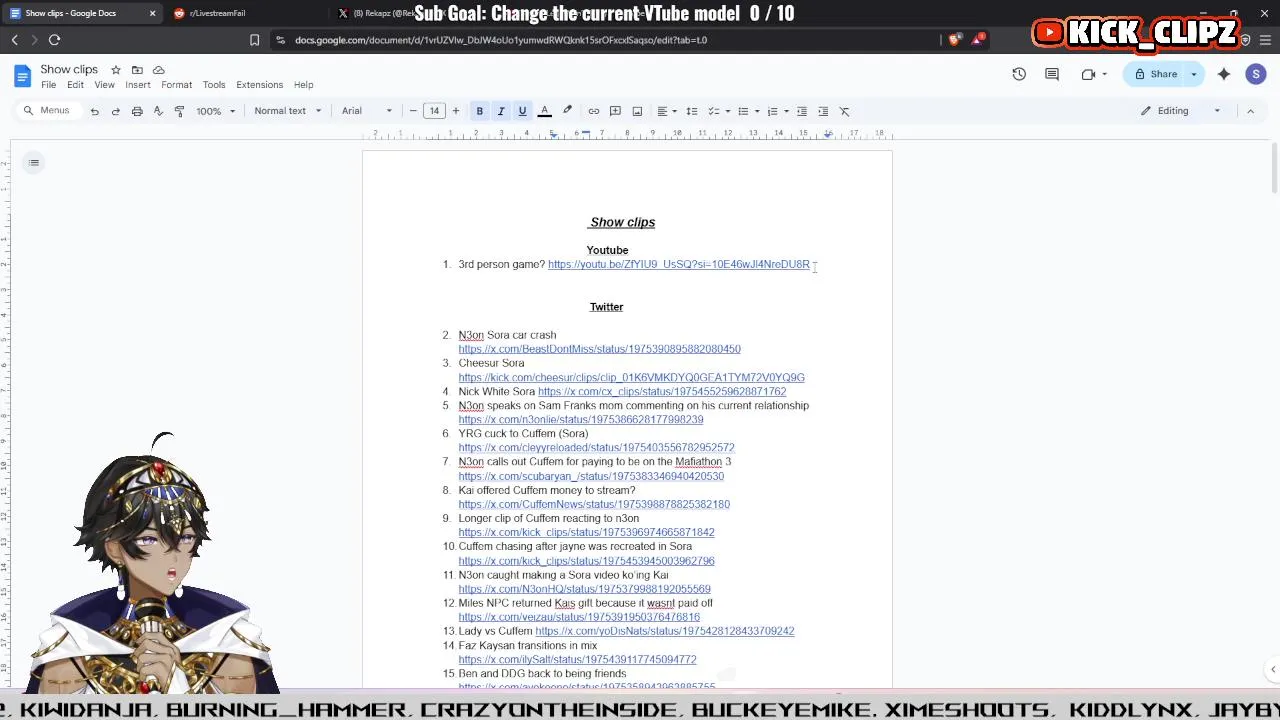Increase indent of the paragraph
This screenshot has height=720, width=1280.
click(823, 111)
